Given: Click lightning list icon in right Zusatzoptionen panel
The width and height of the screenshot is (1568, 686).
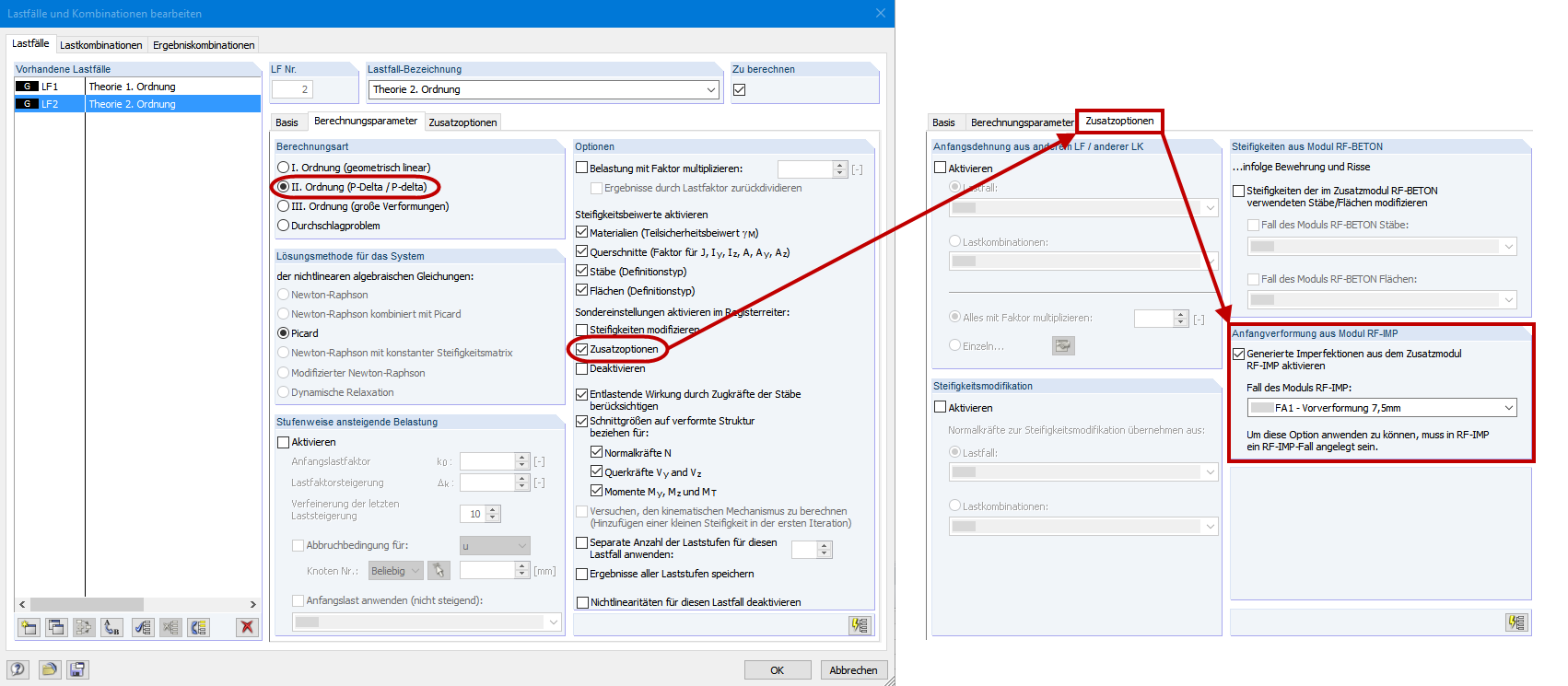Looking at the screenshot, I should pyautogui.click(x=1516, y=622).
